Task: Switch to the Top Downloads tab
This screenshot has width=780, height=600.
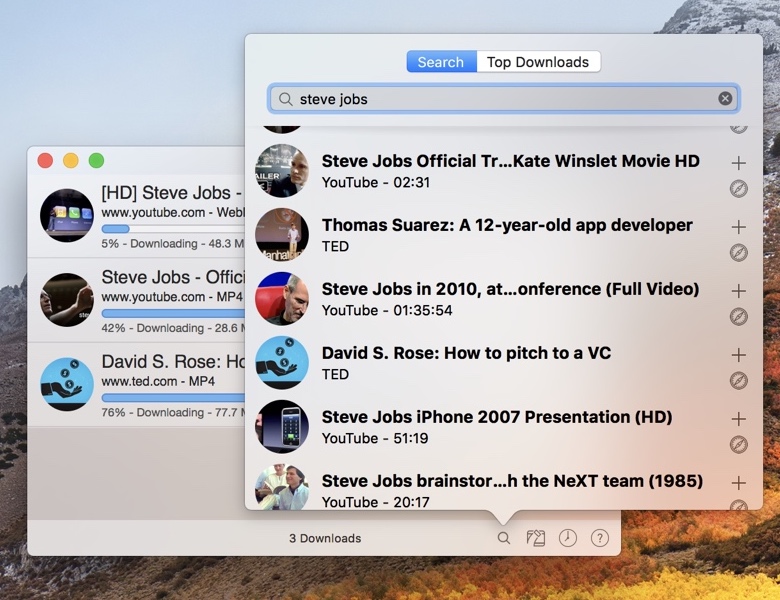Action: tap(538, 62)
